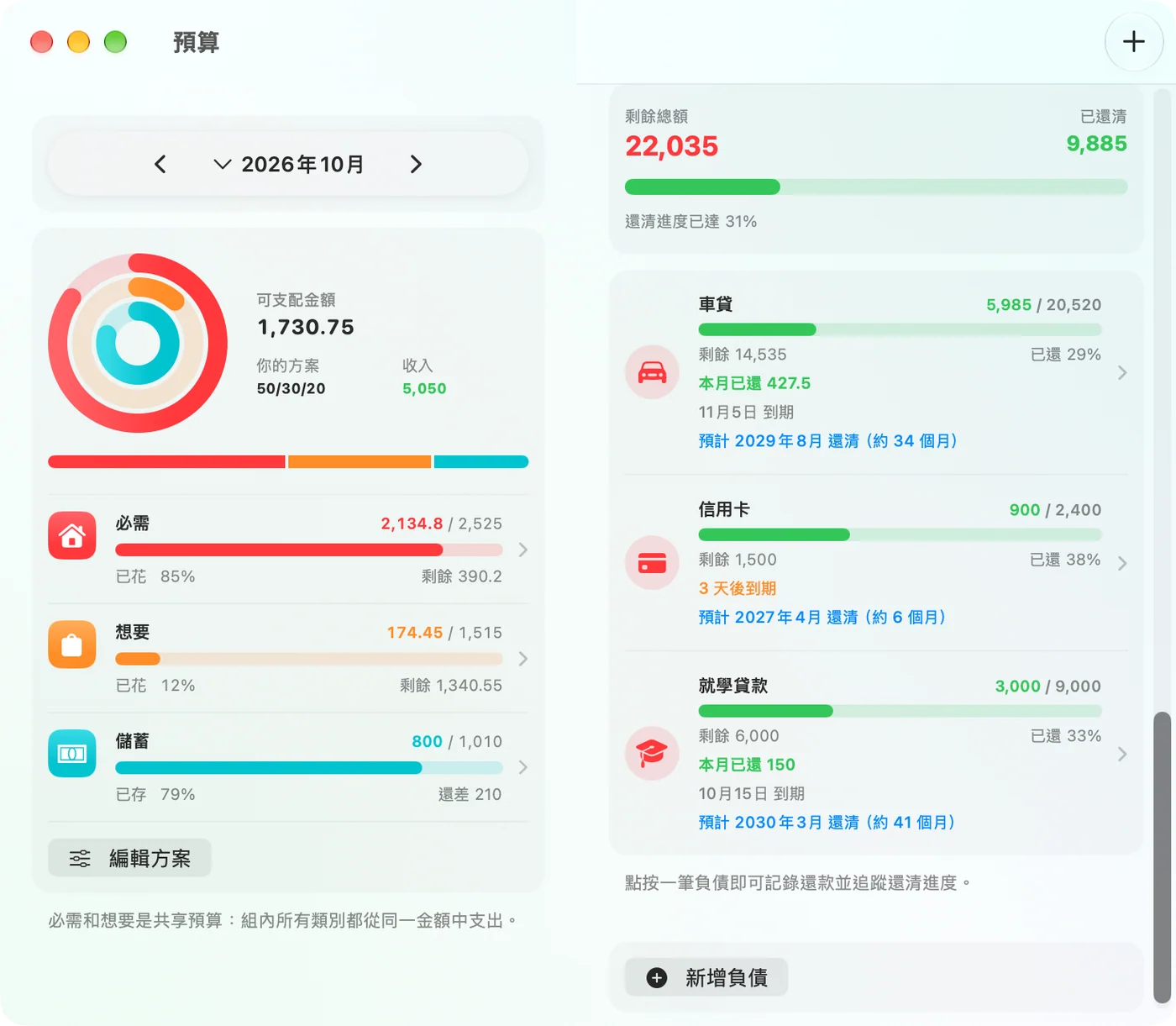The width and height of the screenshot is (1176, 1026).
Task: Click the 想要 shopping bag icon
Action: tap(72, 645)
